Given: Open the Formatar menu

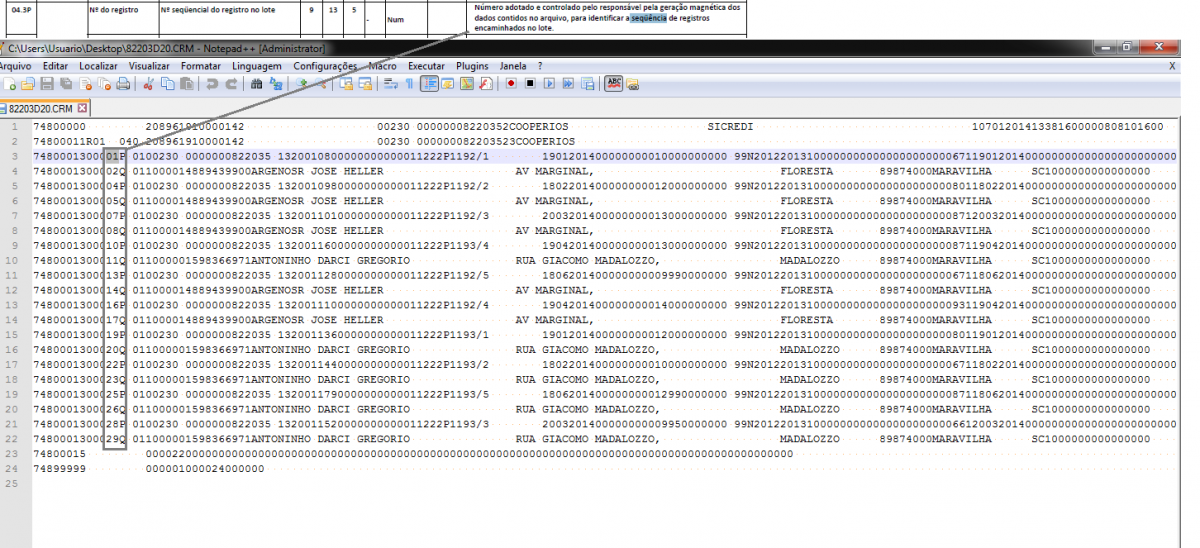Looking at the screenshot, I should (202, 65).
